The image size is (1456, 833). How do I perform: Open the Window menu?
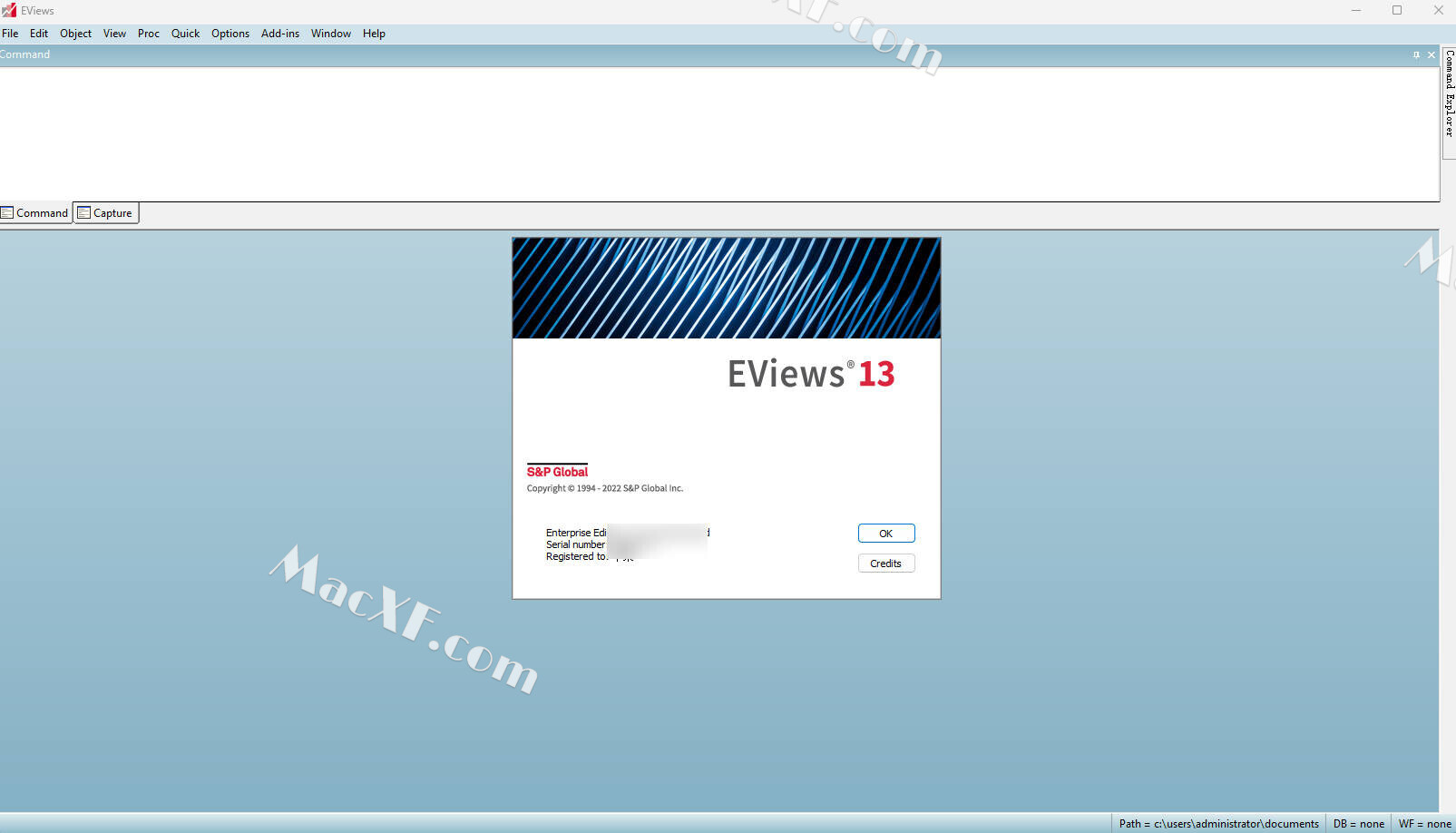point(330,34)
